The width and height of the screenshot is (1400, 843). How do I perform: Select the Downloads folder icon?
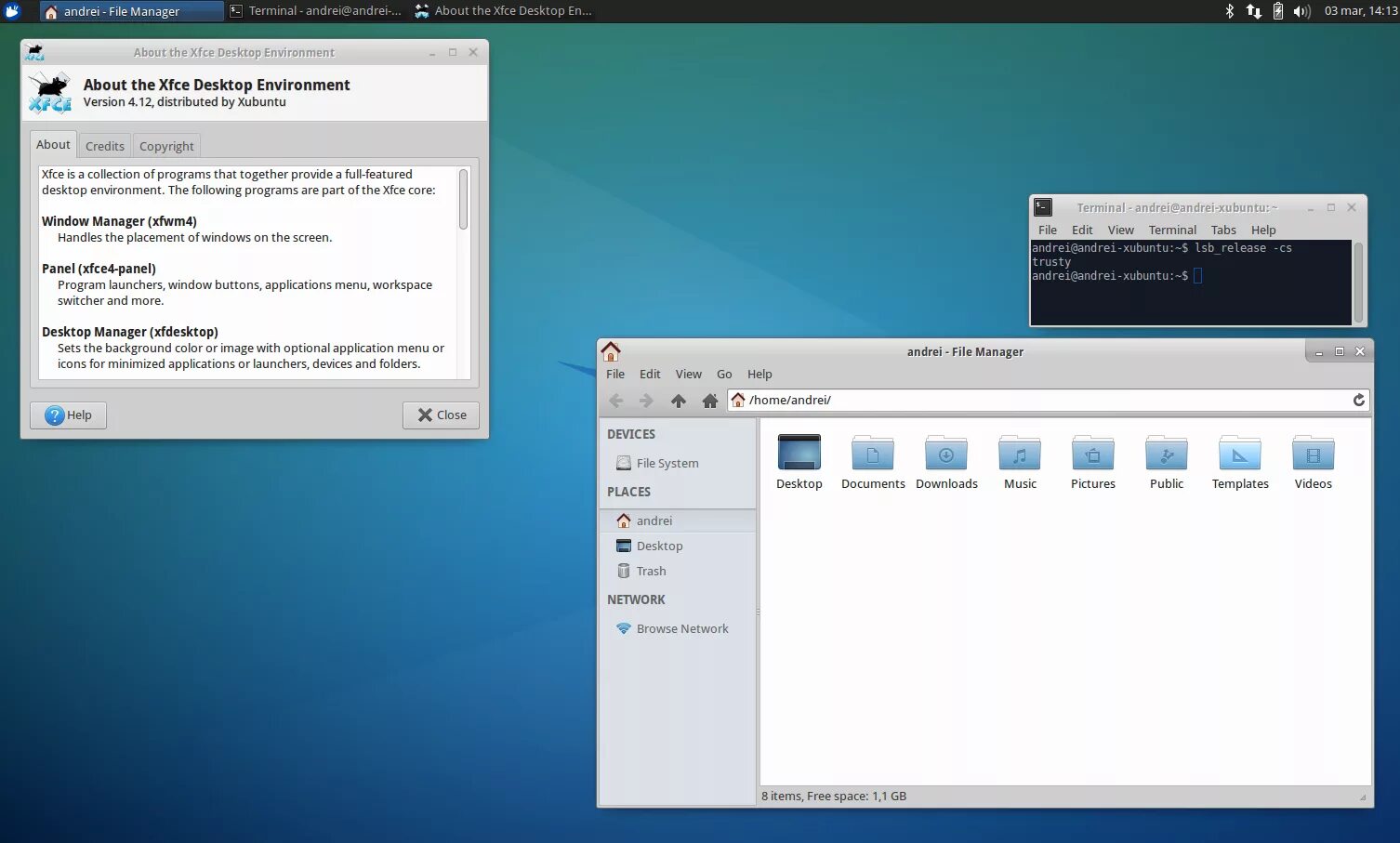click(946, 462)
